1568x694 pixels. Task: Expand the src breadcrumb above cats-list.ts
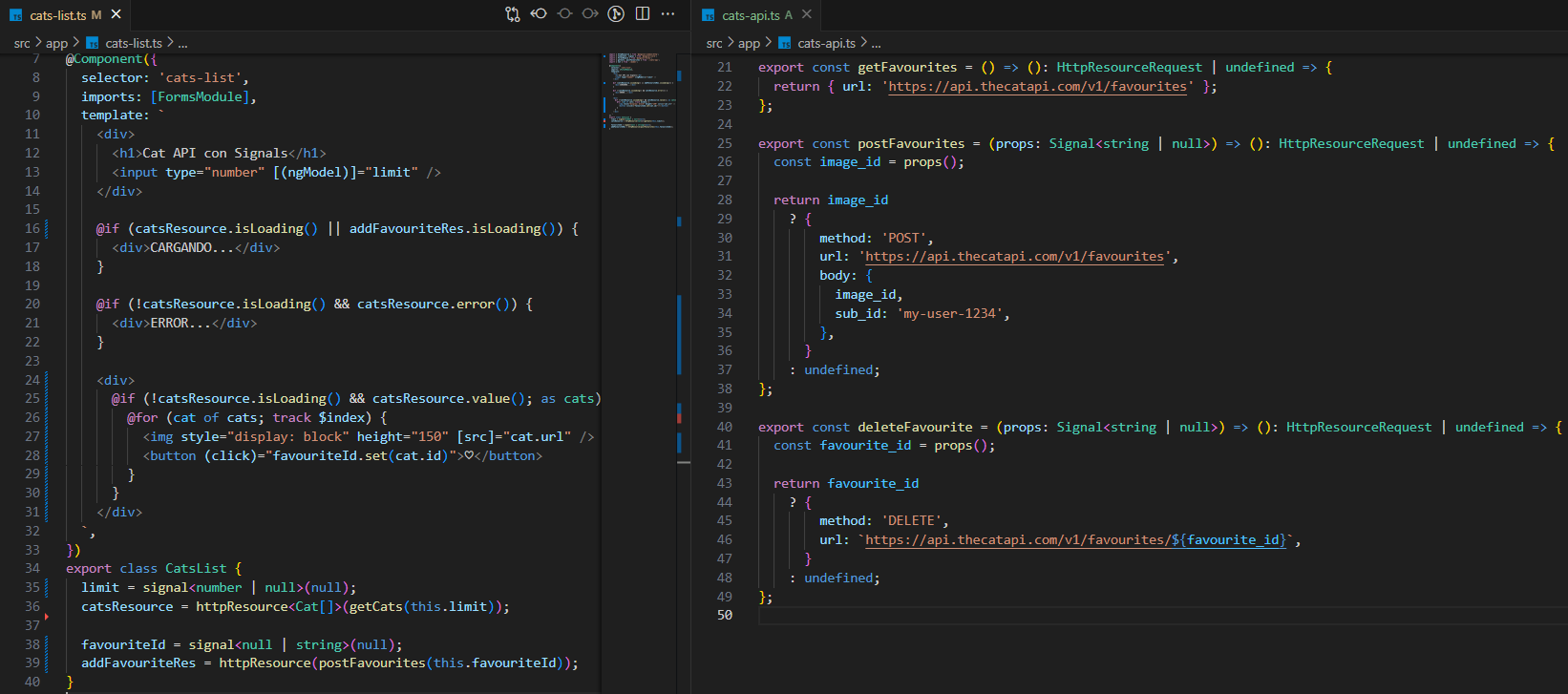(x=22, y=43)
